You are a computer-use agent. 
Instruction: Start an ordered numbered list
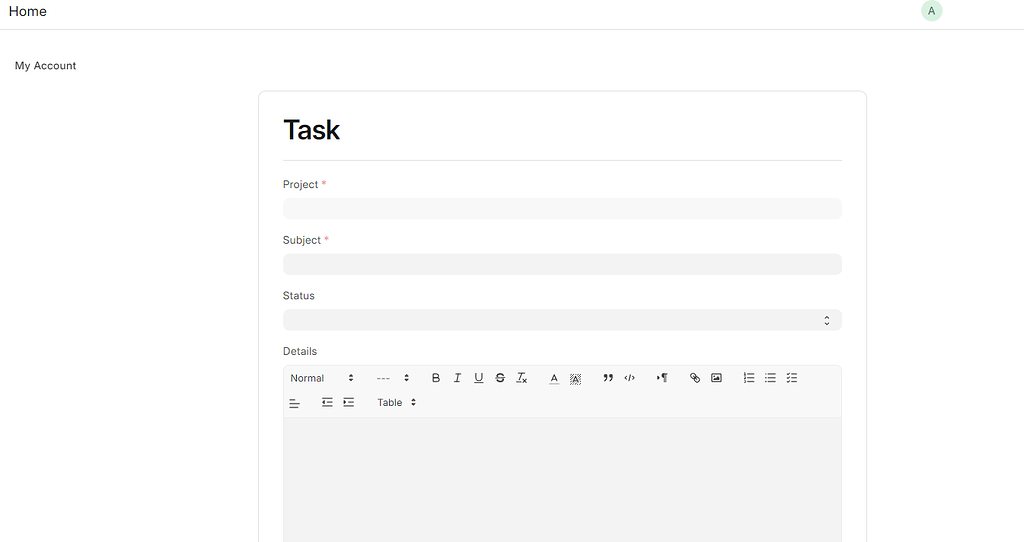[x=749, y=378]
